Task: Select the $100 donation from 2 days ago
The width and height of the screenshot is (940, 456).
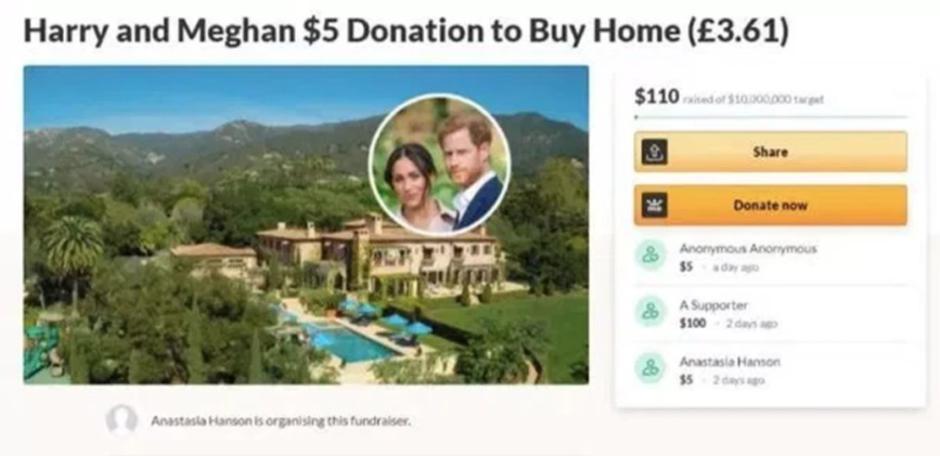Action: tap(692, 323)
